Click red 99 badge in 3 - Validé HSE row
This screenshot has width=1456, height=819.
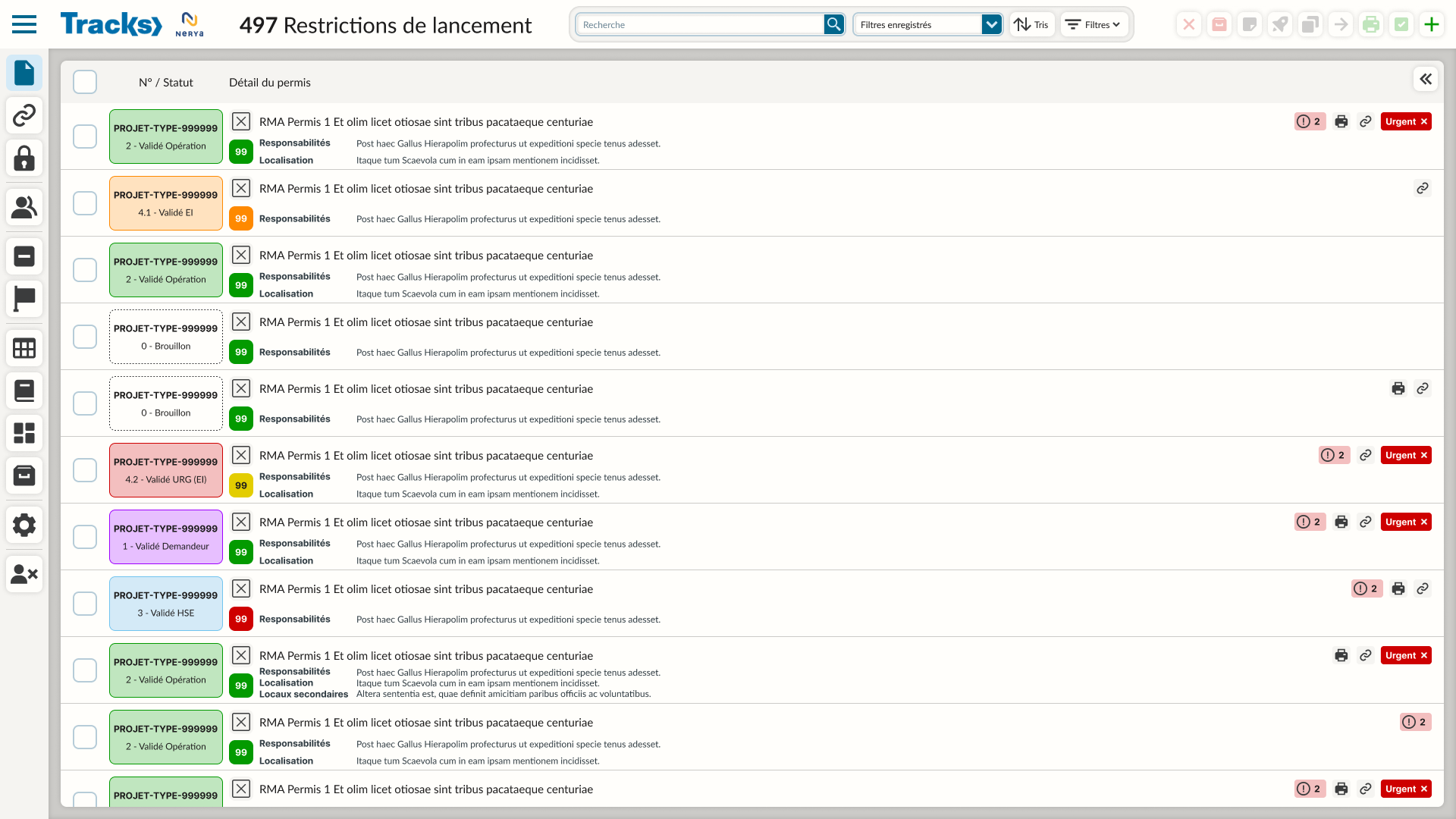(x=241, y=619)
